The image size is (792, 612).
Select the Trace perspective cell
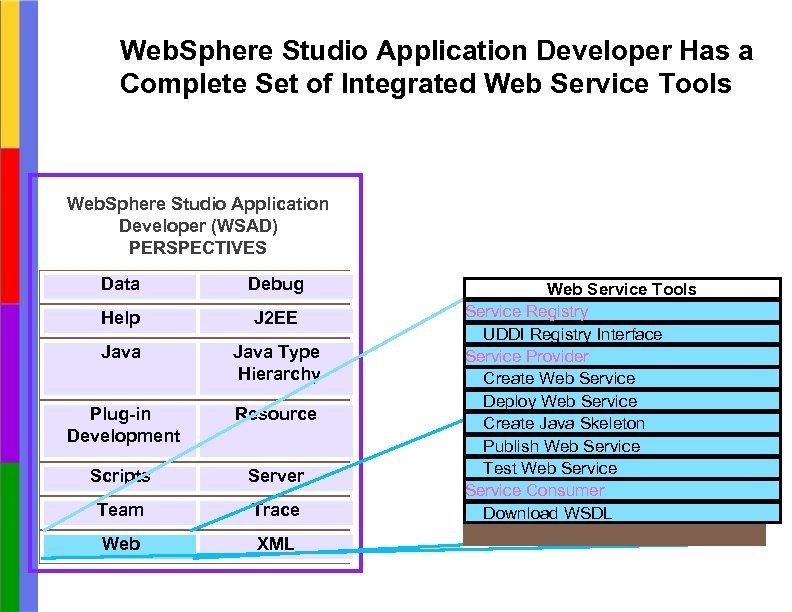click(x=276, y=512)
